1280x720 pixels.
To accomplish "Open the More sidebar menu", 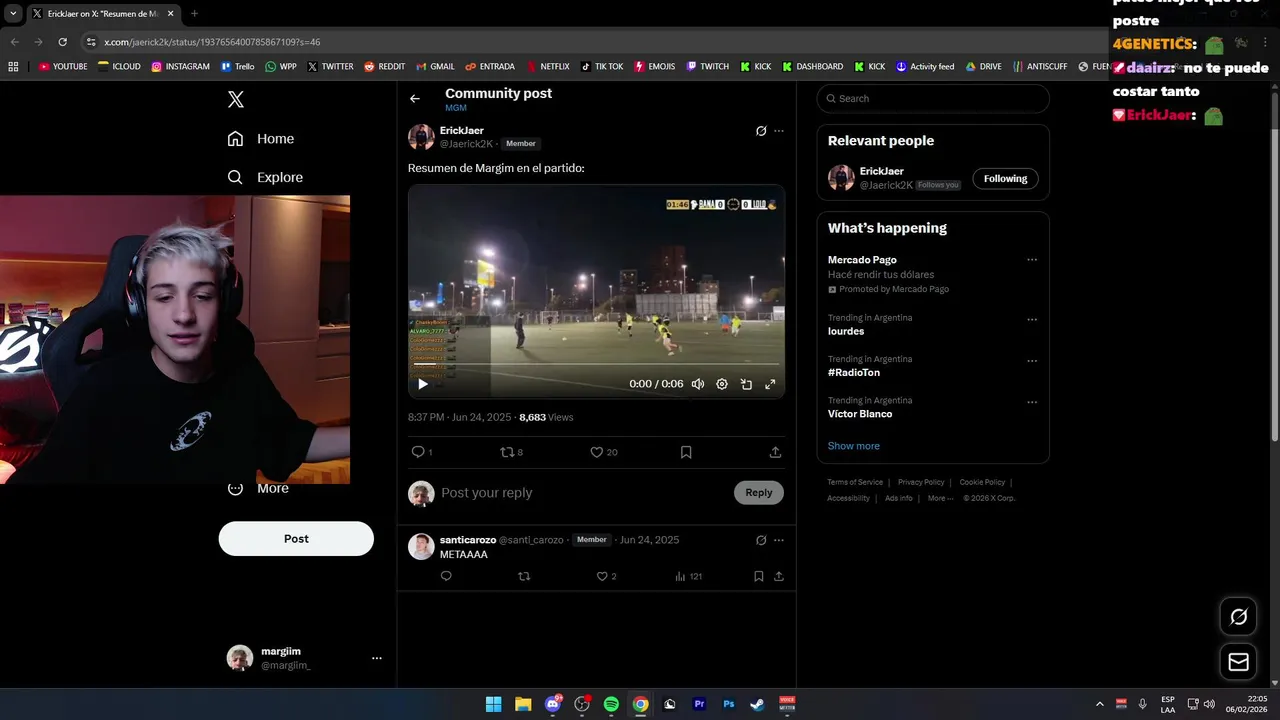I will [x=260, y=488].
